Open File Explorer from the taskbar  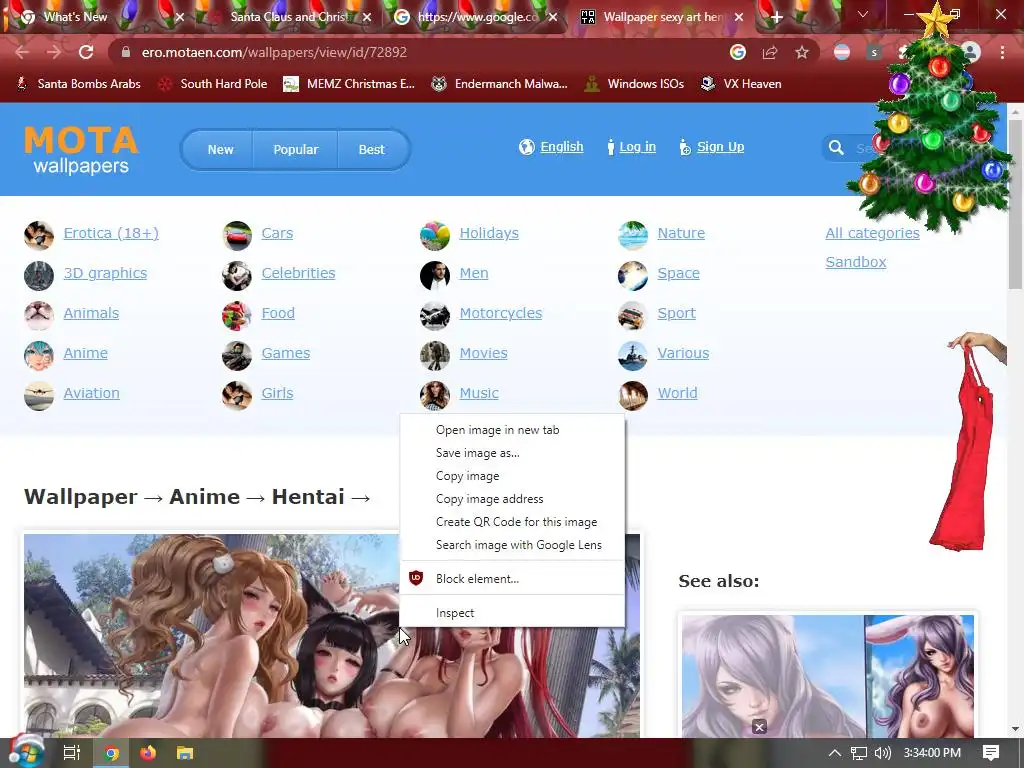click(185, 753)
